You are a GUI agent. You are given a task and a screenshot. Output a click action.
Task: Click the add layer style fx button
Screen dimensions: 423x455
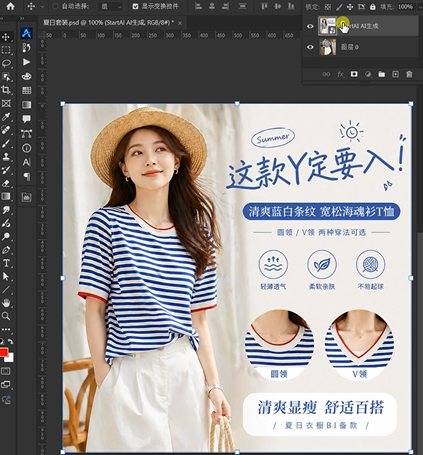(x=340, y=74)
